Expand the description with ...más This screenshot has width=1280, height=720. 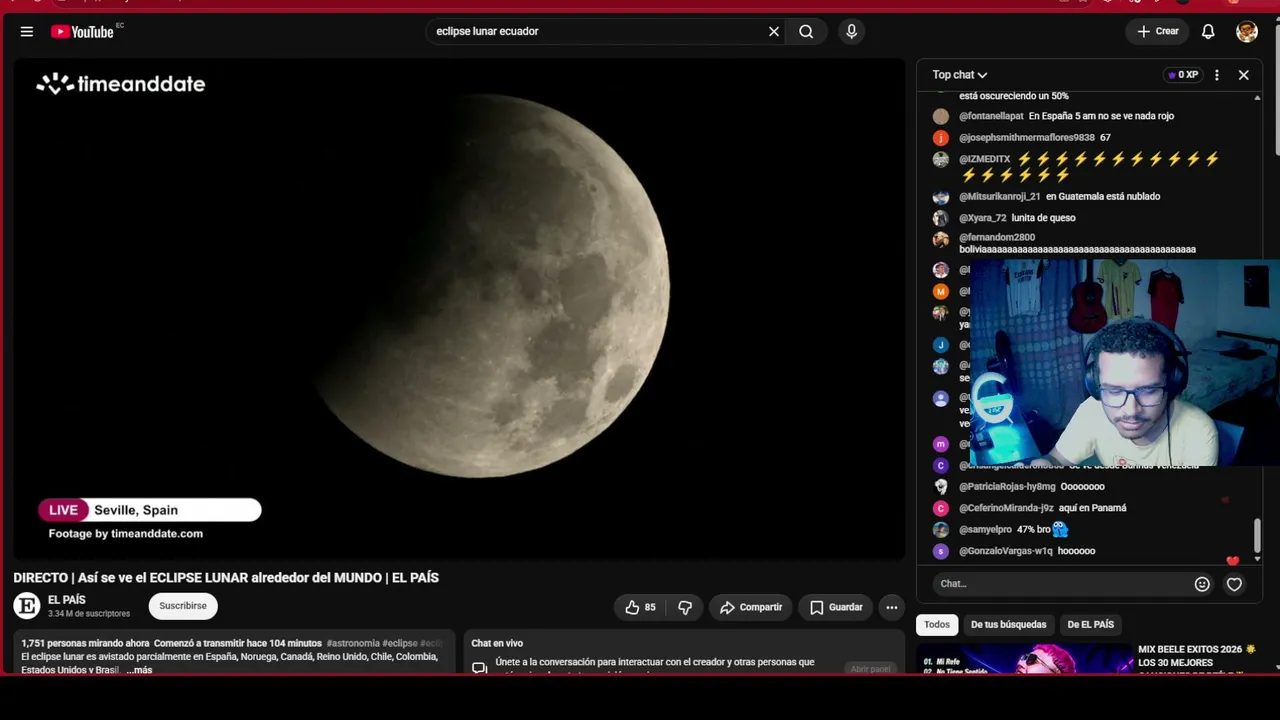click(x=139, y=670)
